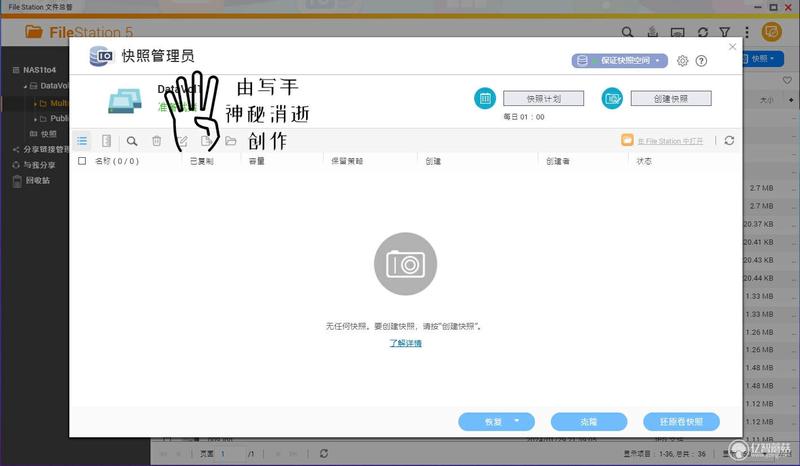
Task: Open the 保证快照空间 dropdown
Action: (619, 61)
